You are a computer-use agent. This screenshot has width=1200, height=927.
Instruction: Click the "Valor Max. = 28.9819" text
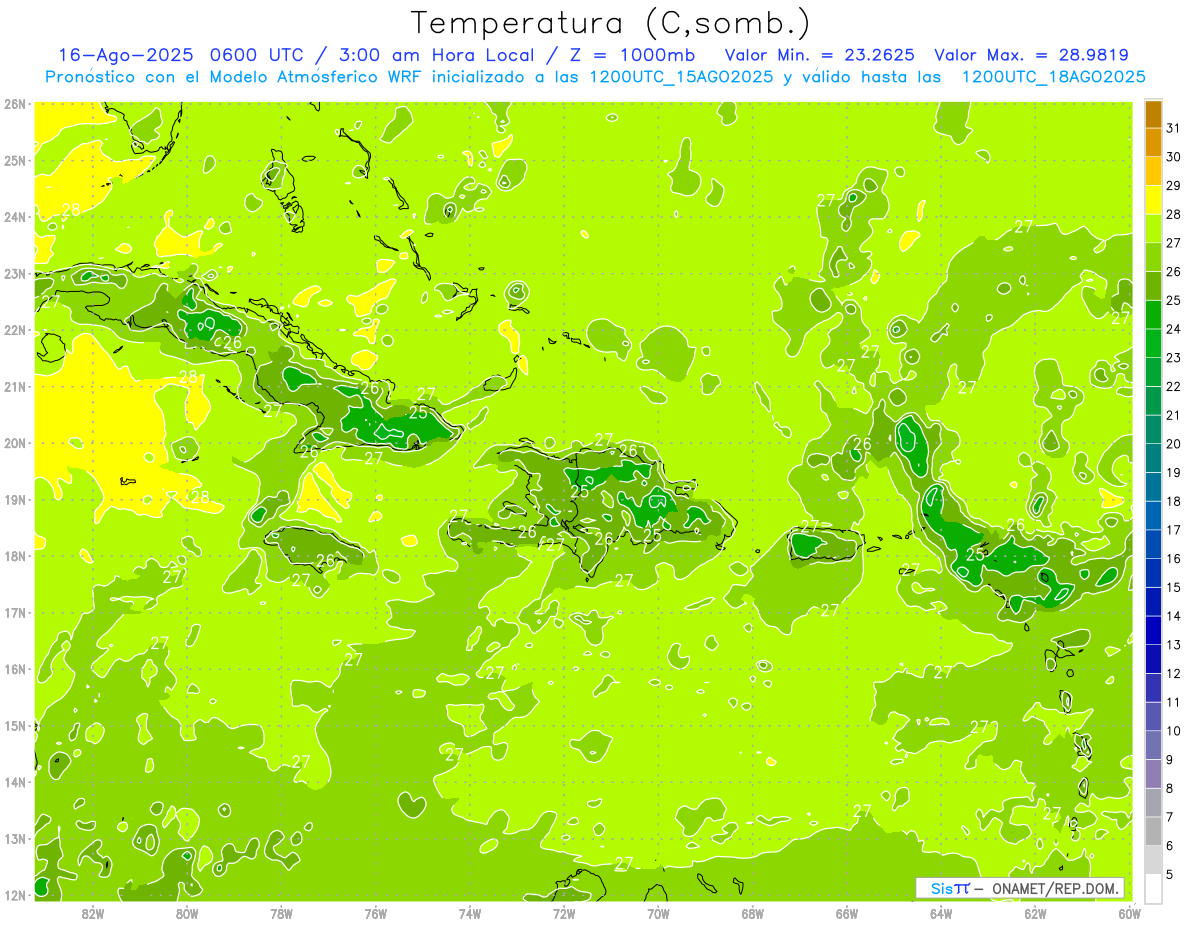coord(1032,55)
